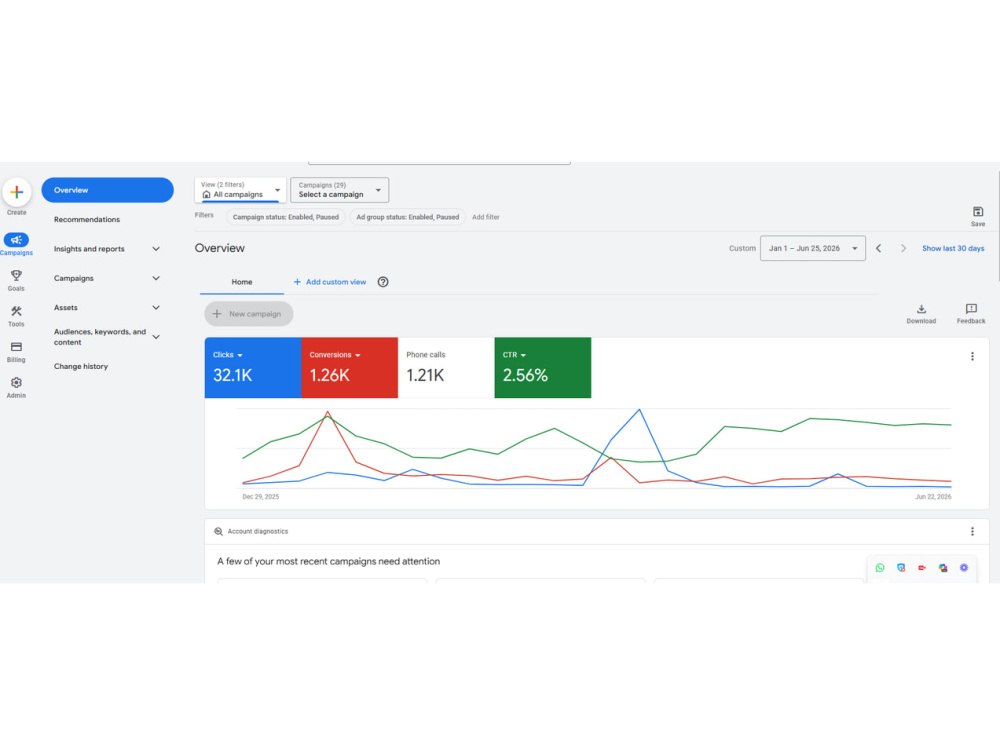
Task: Open the Admin gear icon
Action: pos(17,383)
